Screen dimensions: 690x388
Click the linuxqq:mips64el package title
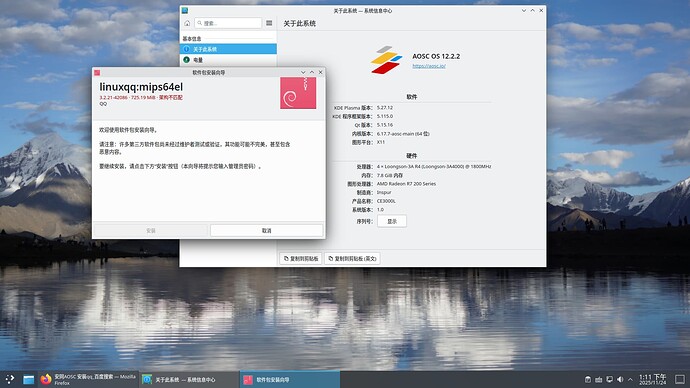pyautogui.click(x=141, y=87)
